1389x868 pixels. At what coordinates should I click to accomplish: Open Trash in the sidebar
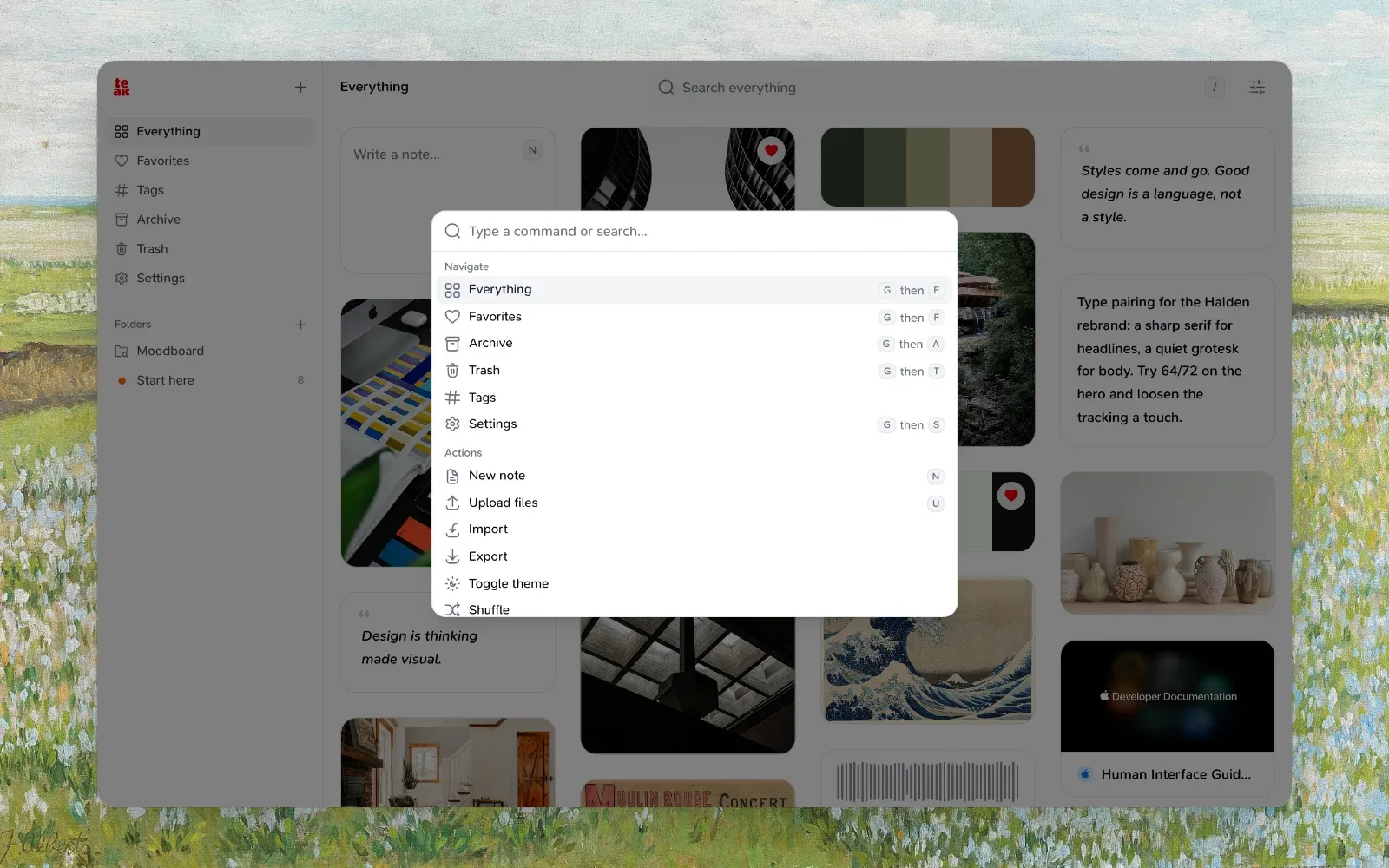click(x=210, y=249)
